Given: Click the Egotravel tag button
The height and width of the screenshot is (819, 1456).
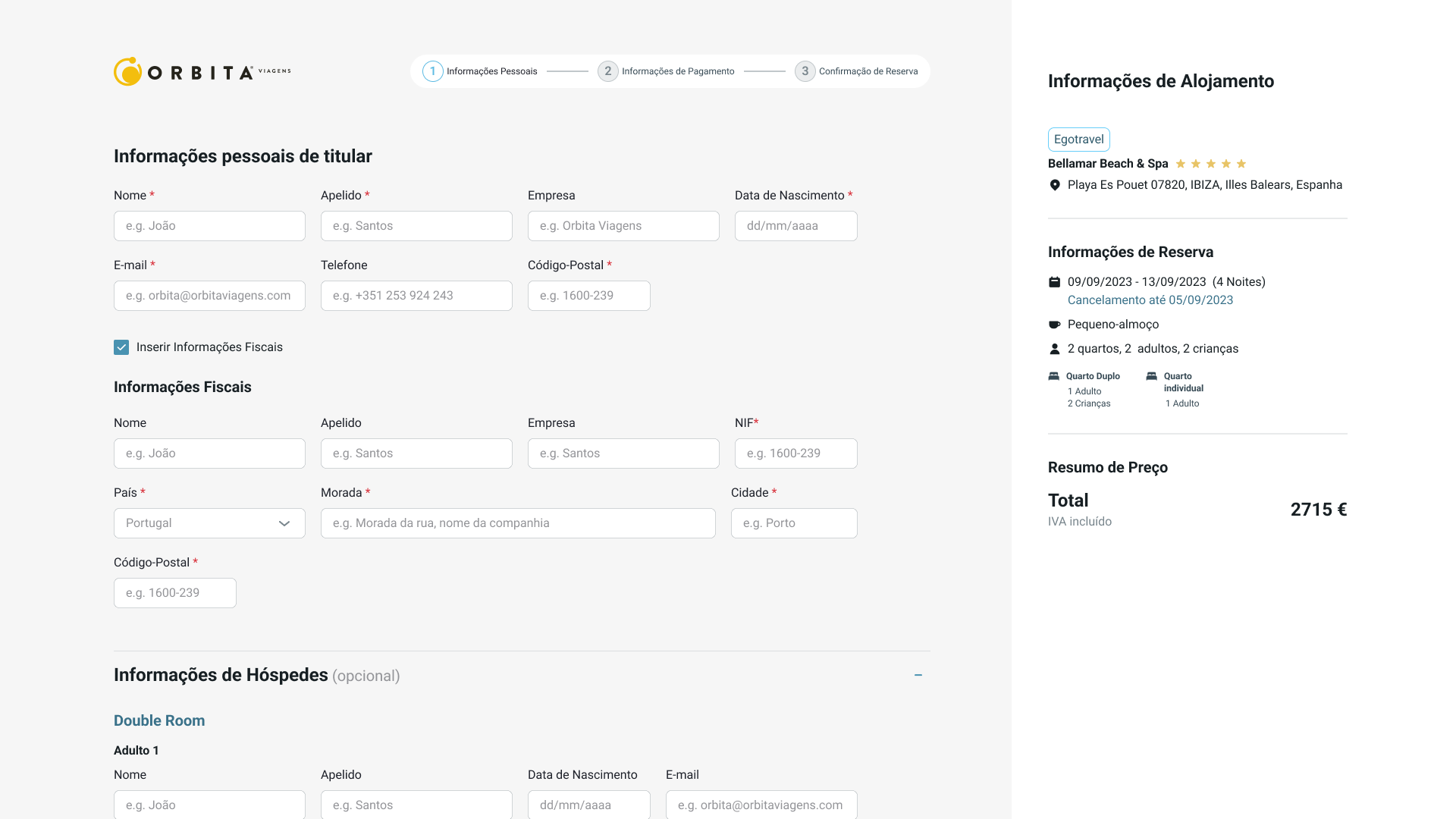Looking at the screenshot, I should [x=1078, y=140].
